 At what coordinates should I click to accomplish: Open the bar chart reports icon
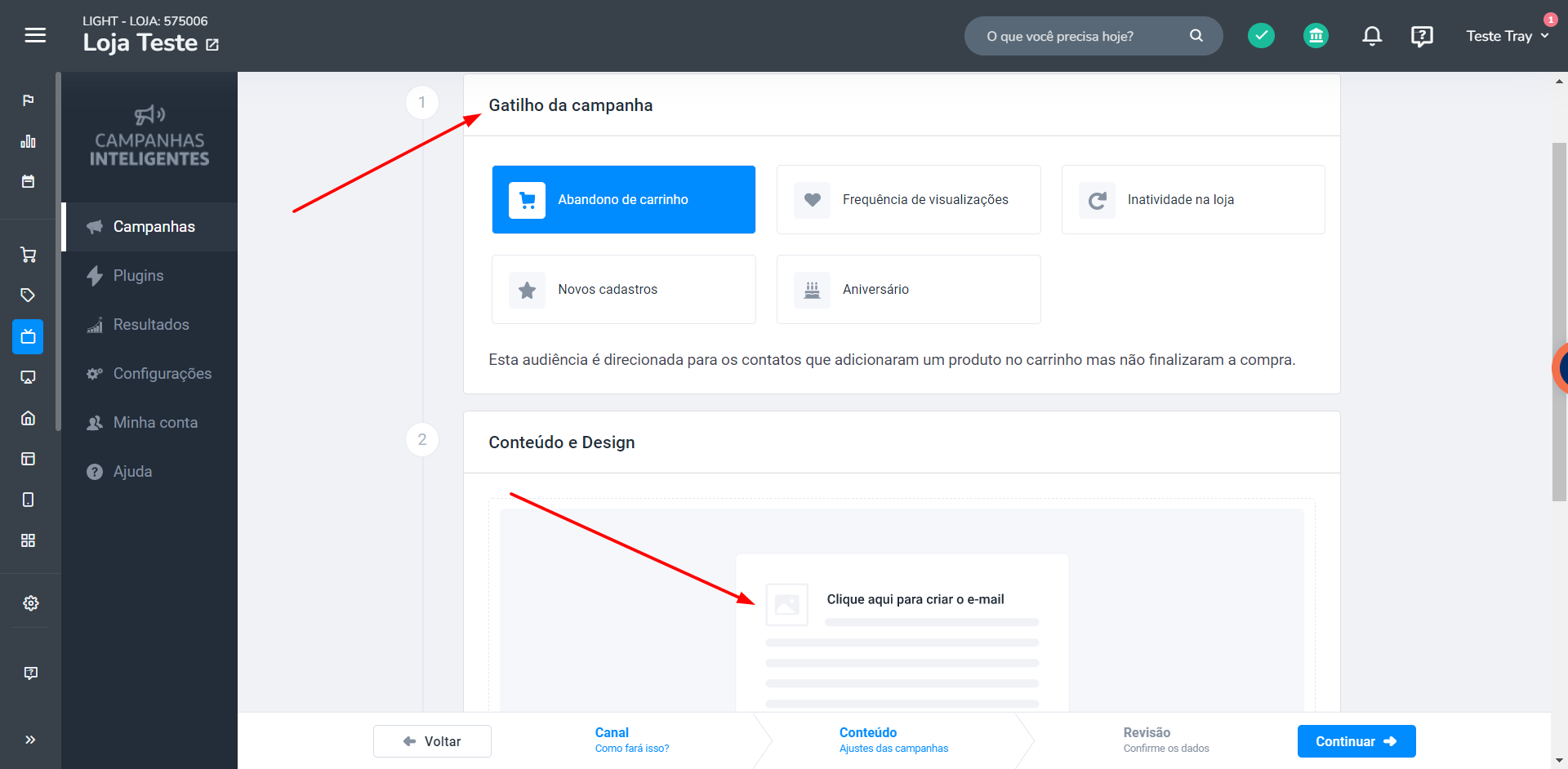coord(29,141)
